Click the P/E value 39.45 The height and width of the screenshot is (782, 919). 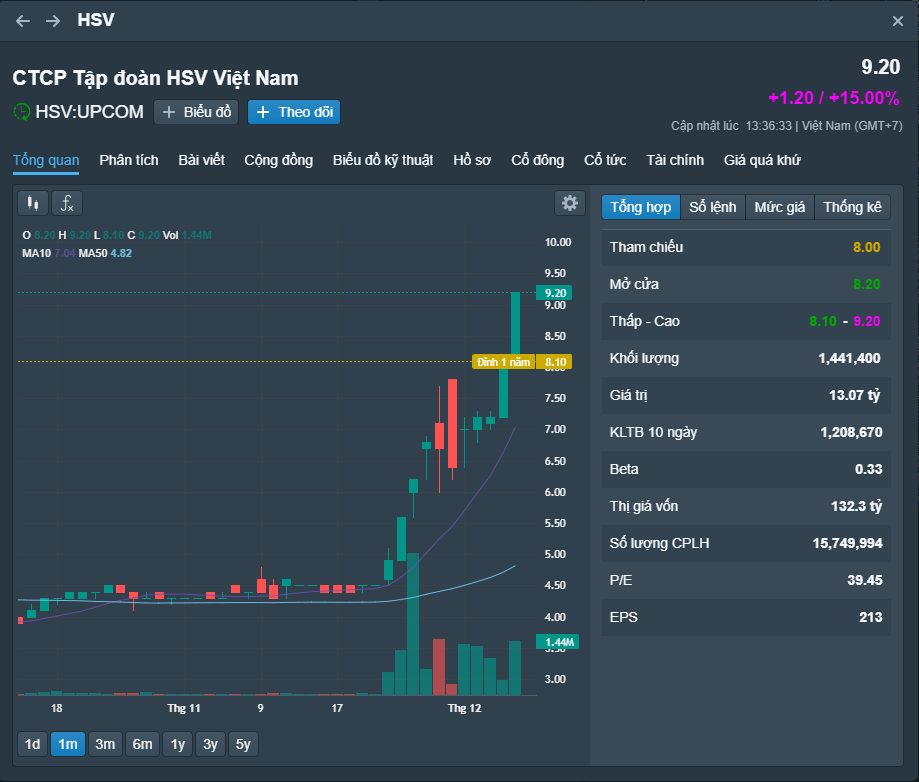click(x=864, y=580)
